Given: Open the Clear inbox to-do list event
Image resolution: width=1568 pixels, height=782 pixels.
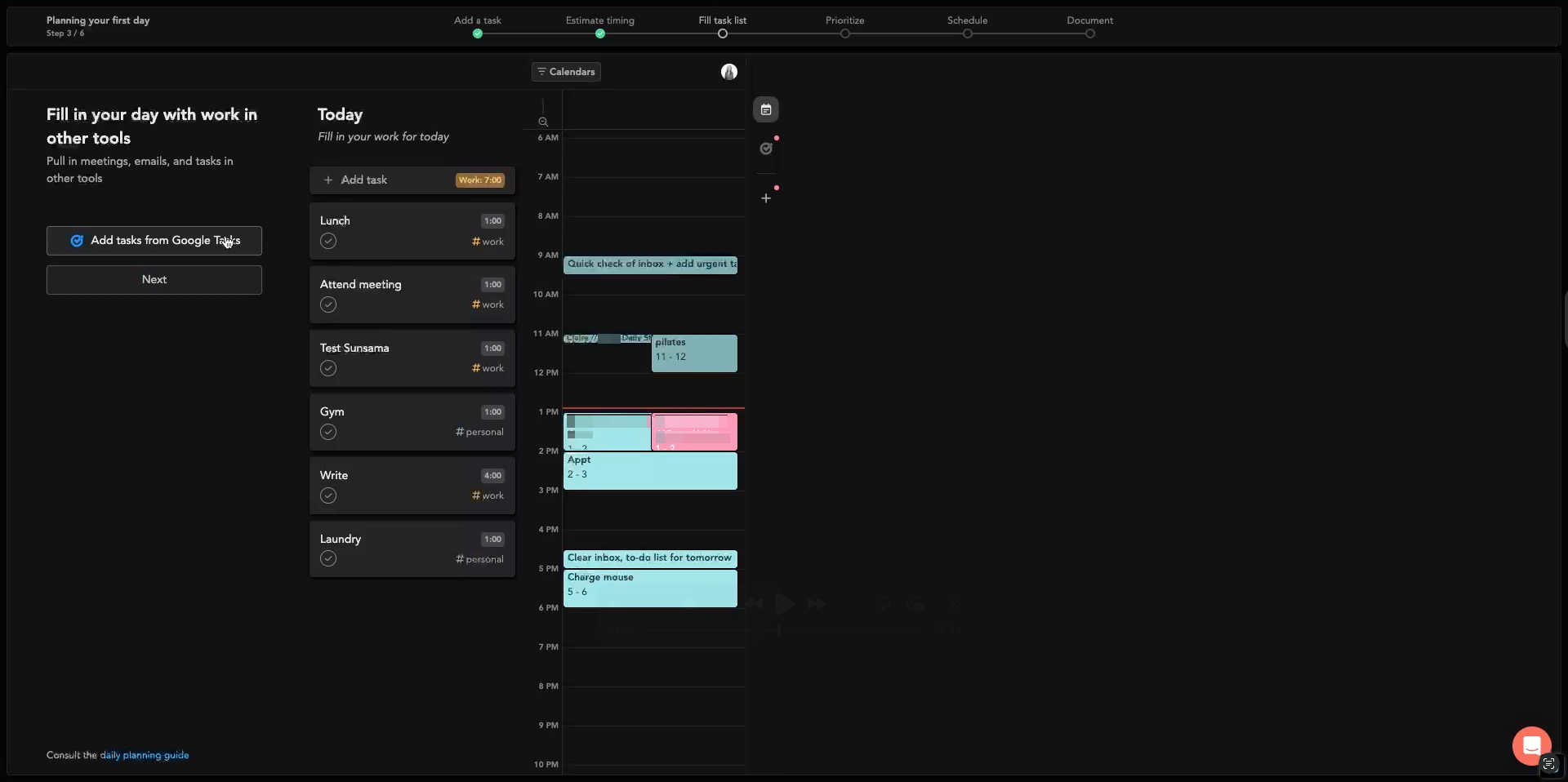Looking at the screenshot, I should 650,558.
